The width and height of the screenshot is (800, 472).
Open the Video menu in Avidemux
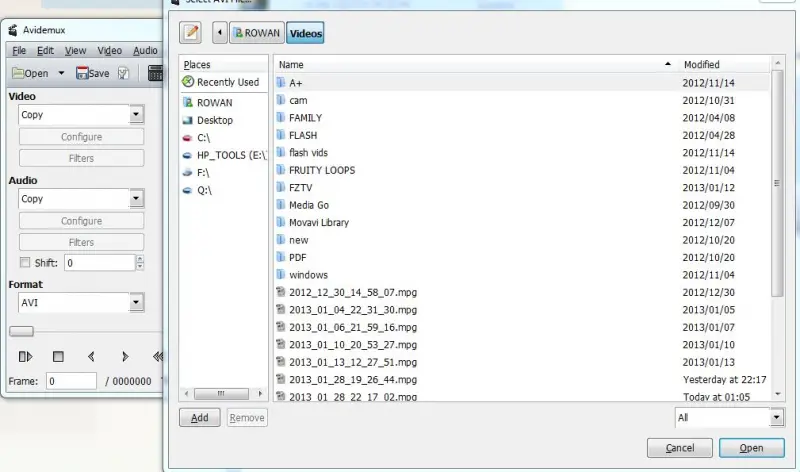point(109,51)
